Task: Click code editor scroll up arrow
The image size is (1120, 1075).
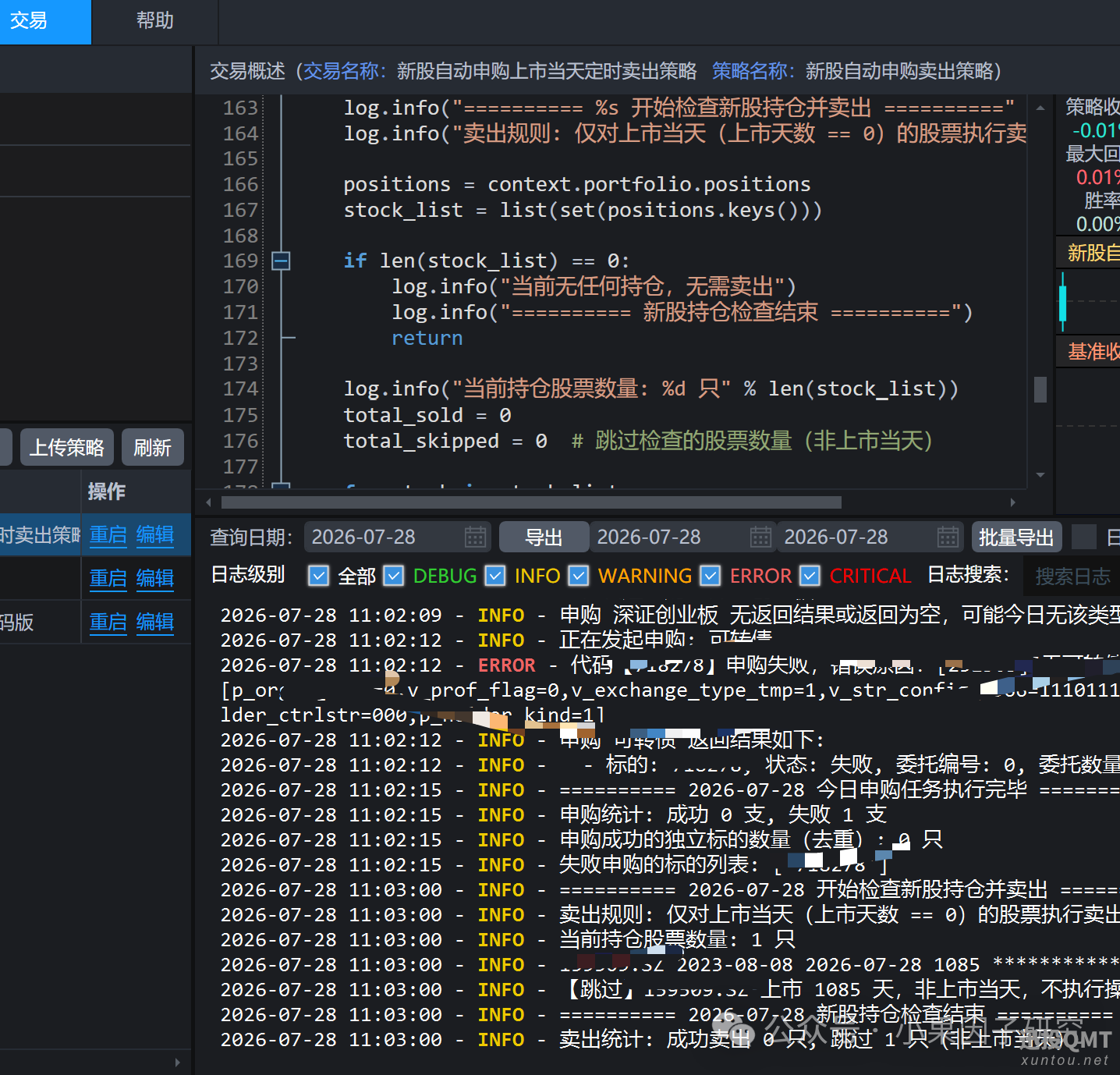Action: [1040, 108]
